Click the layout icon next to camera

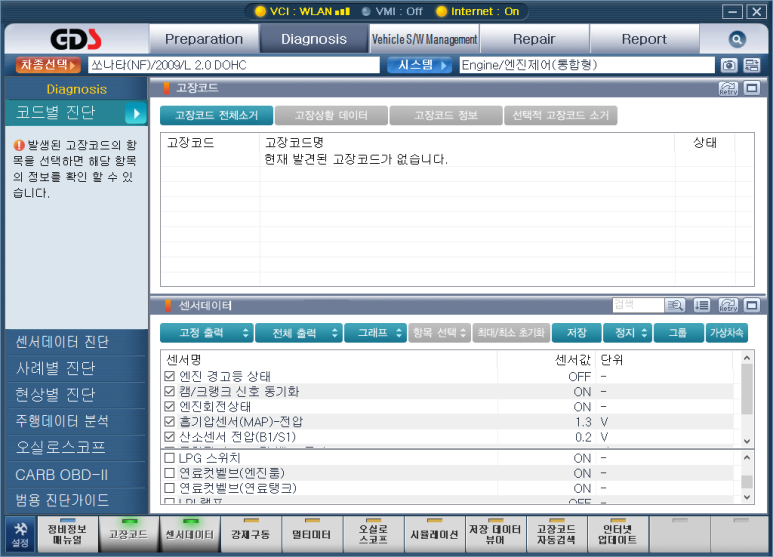click(752, 65)
